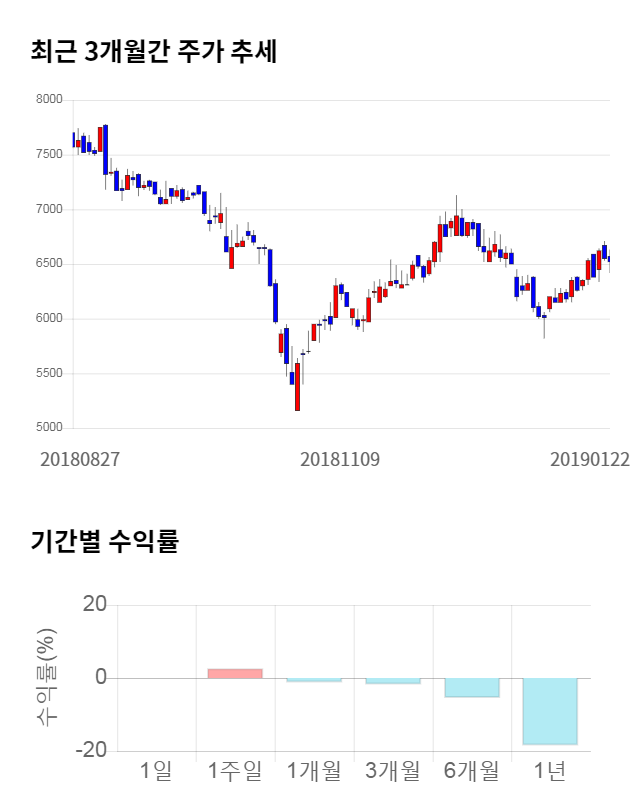Click the '수익률(%)' vertical axis title
The height and width of the screenshot is (810, 640).
pyautogui.click(x=48, y=677)
